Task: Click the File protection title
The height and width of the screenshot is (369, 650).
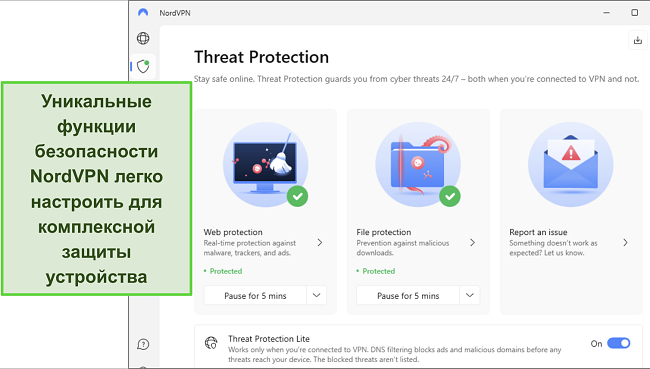Action: click(384, 232)
